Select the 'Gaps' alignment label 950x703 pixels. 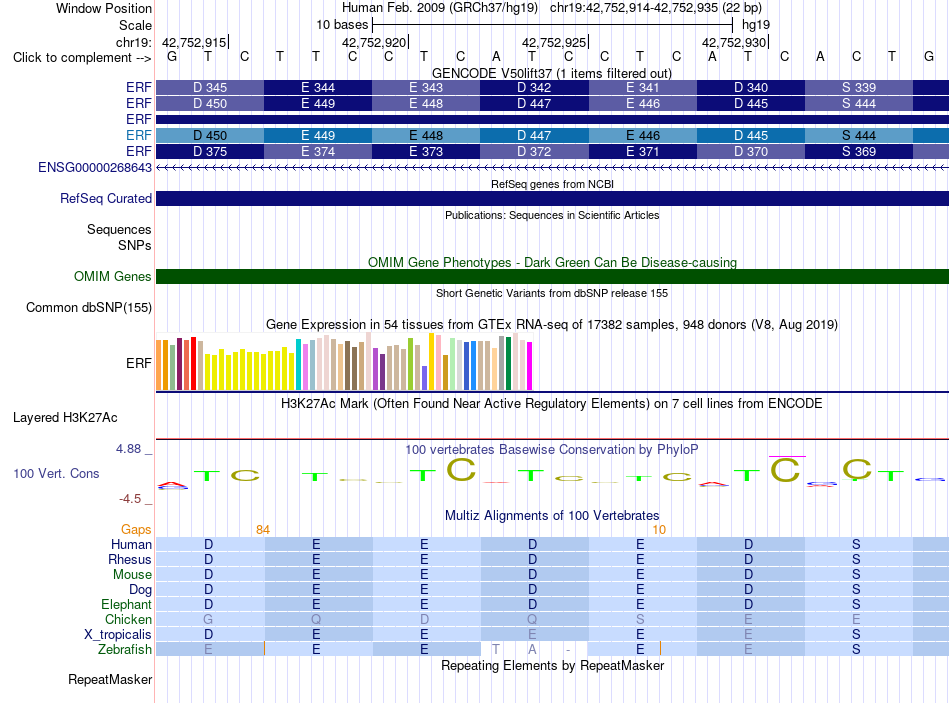(x=136, y=530)
